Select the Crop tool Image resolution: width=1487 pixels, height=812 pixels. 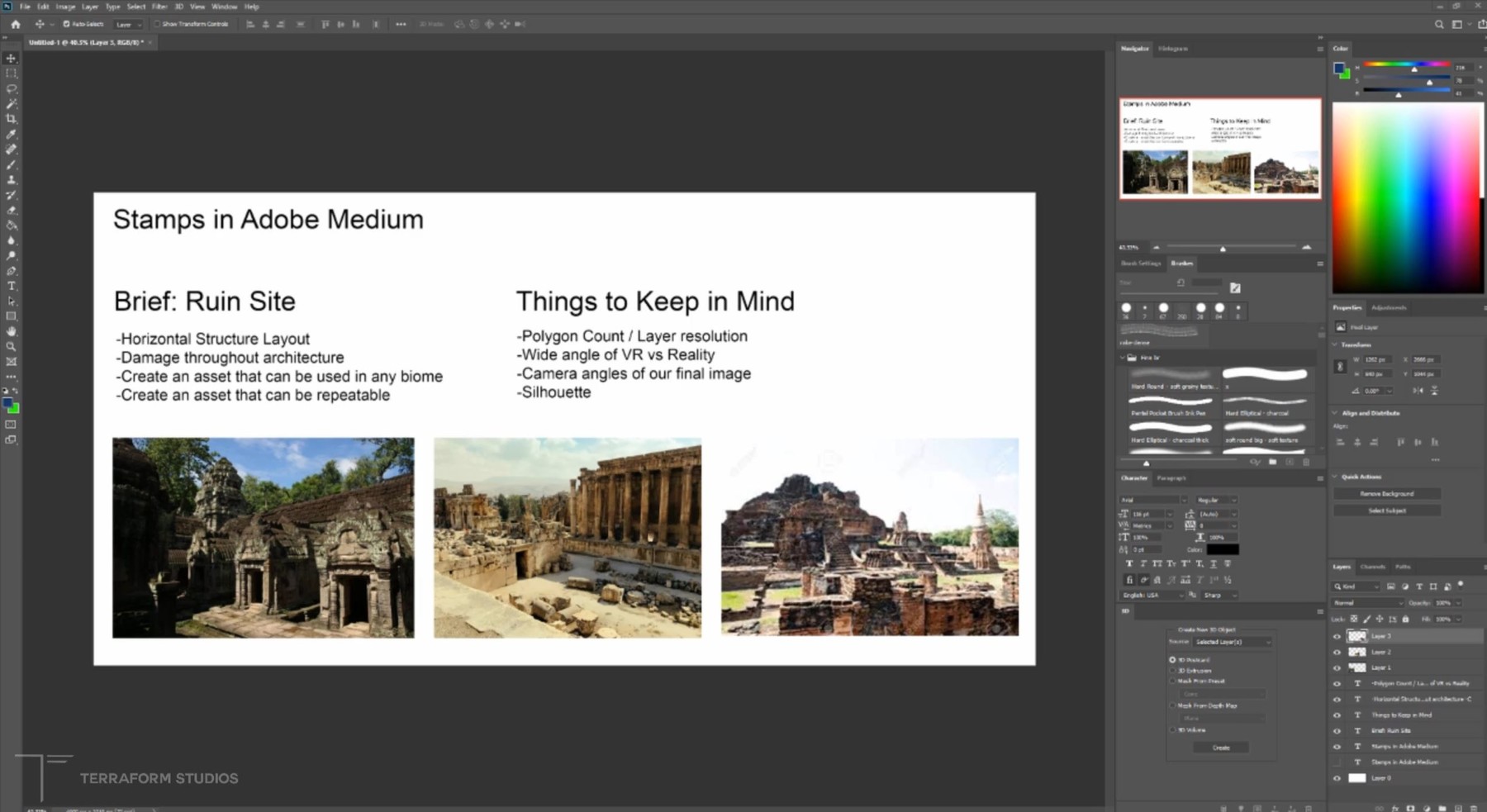pyautogui.click(x=11, y=118)
